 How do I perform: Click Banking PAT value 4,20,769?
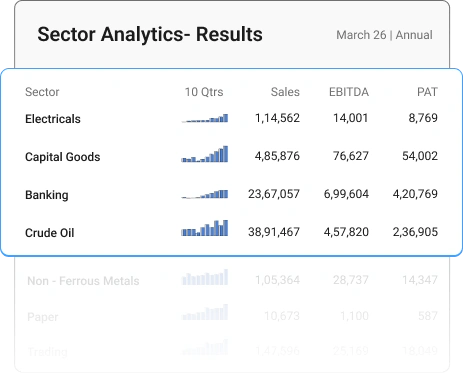(415, 194)
